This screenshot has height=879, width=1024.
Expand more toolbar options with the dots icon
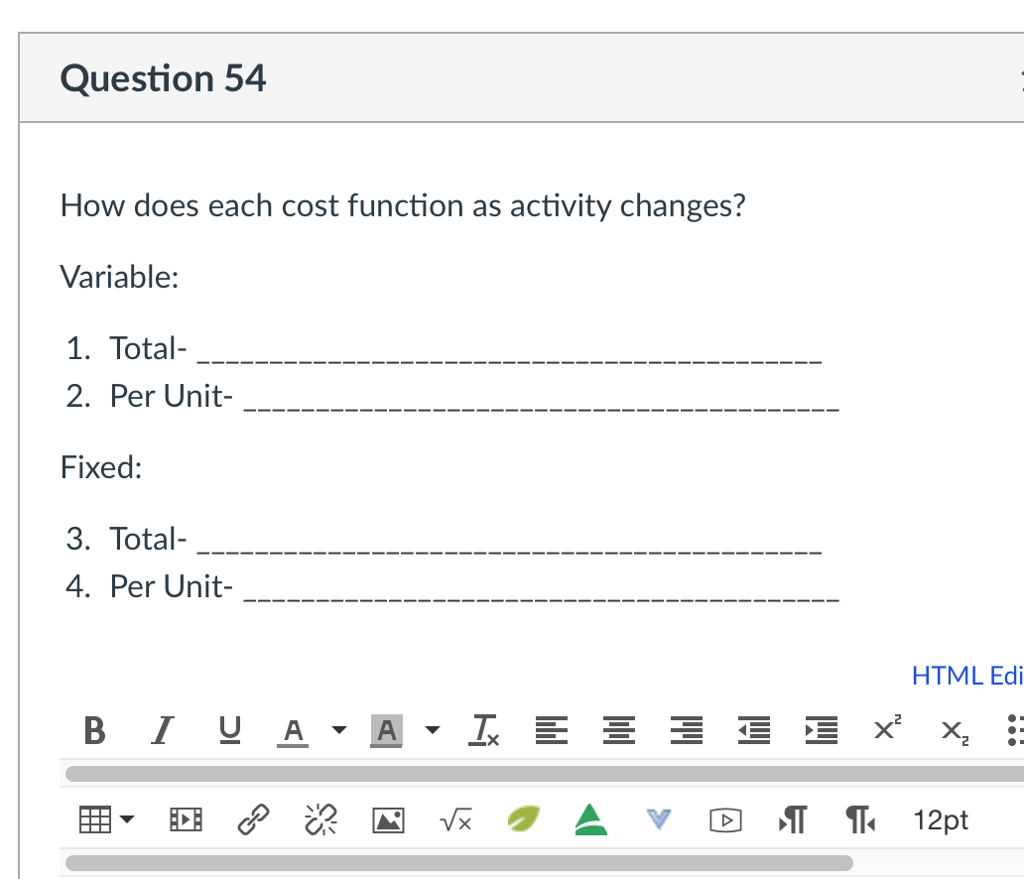click(x=1015, y=731)
